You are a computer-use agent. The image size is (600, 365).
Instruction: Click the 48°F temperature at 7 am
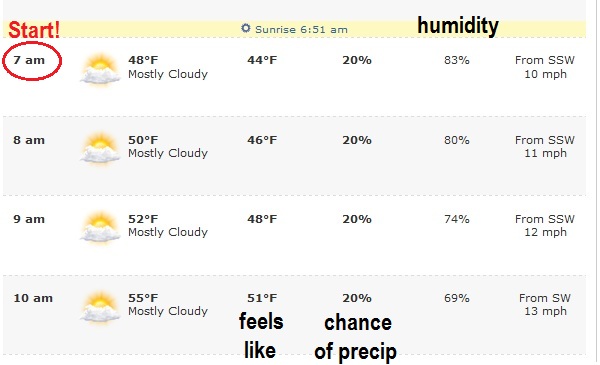coord(143,60)
